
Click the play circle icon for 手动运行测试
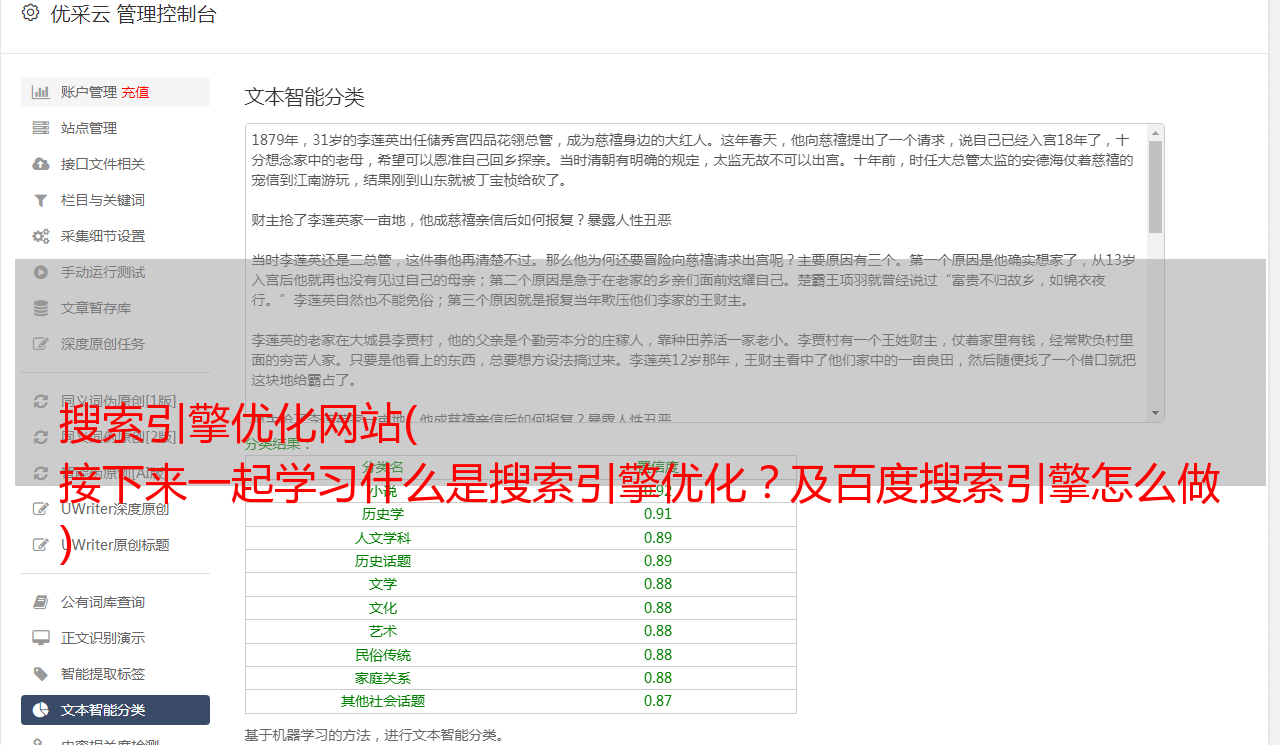coord(41,272)
